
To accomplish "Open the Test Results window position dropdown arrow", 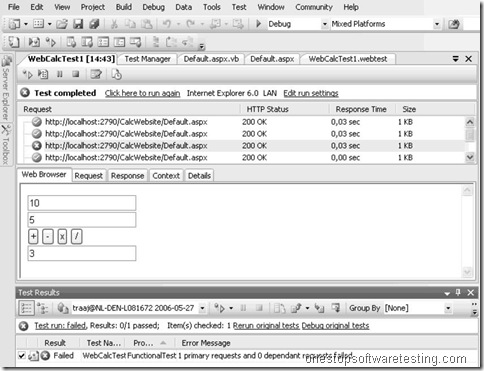I will coord(447,293).
